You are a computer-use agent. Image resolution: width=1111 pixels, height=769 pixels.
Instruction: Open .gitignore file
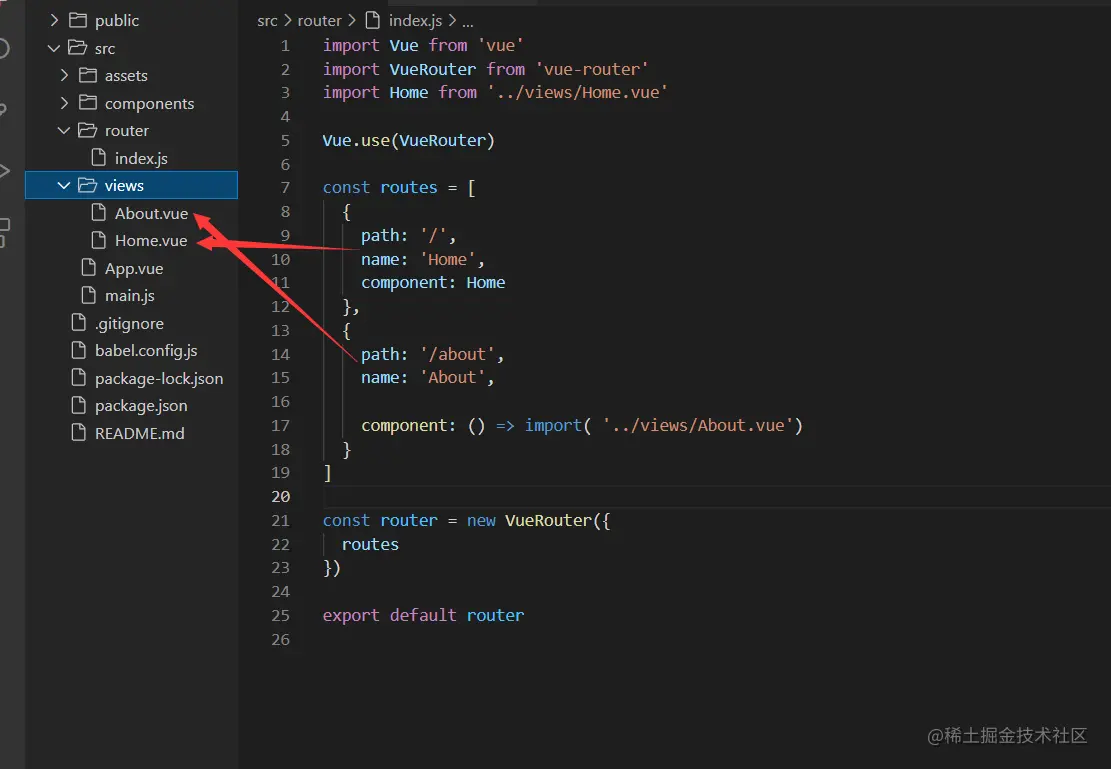(130, 324)
